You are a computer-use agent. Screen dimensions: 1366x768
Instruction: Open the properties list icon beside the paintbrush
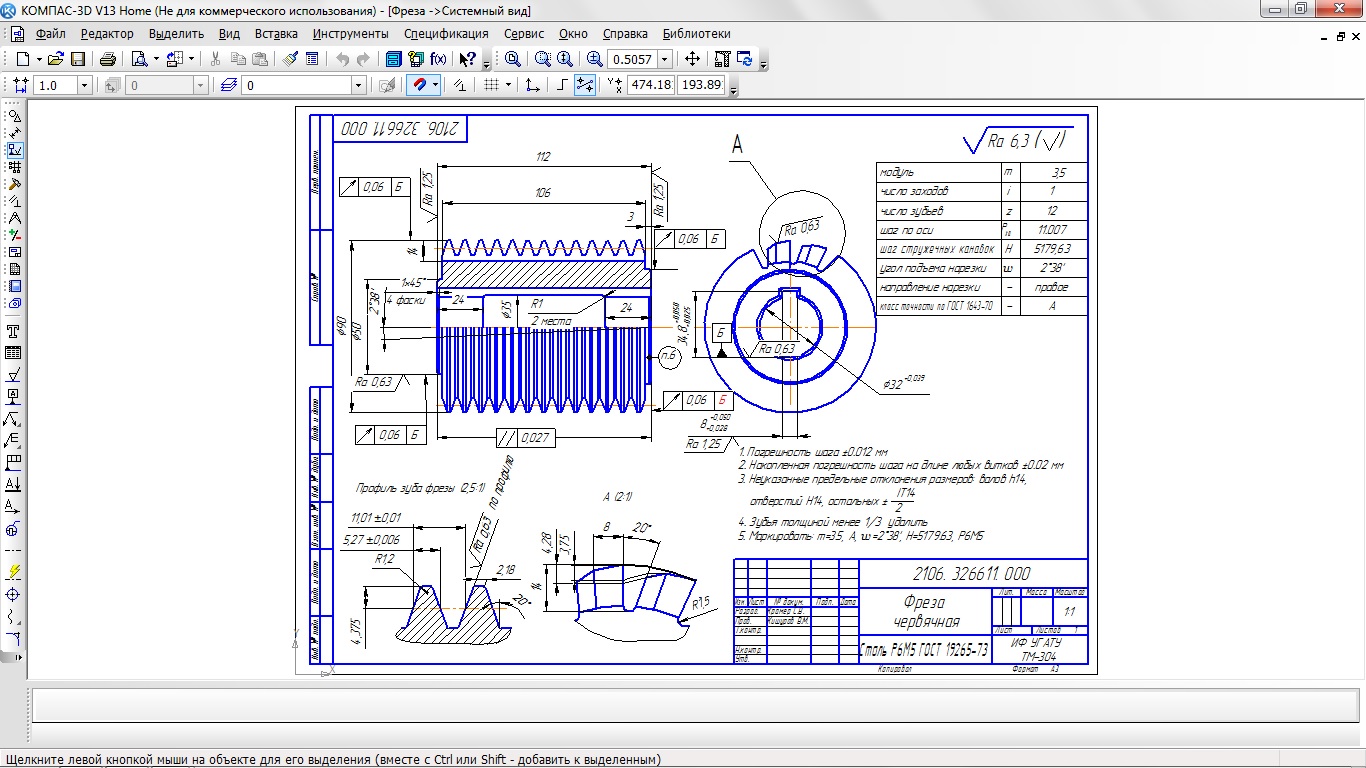(x=312, y=59)
